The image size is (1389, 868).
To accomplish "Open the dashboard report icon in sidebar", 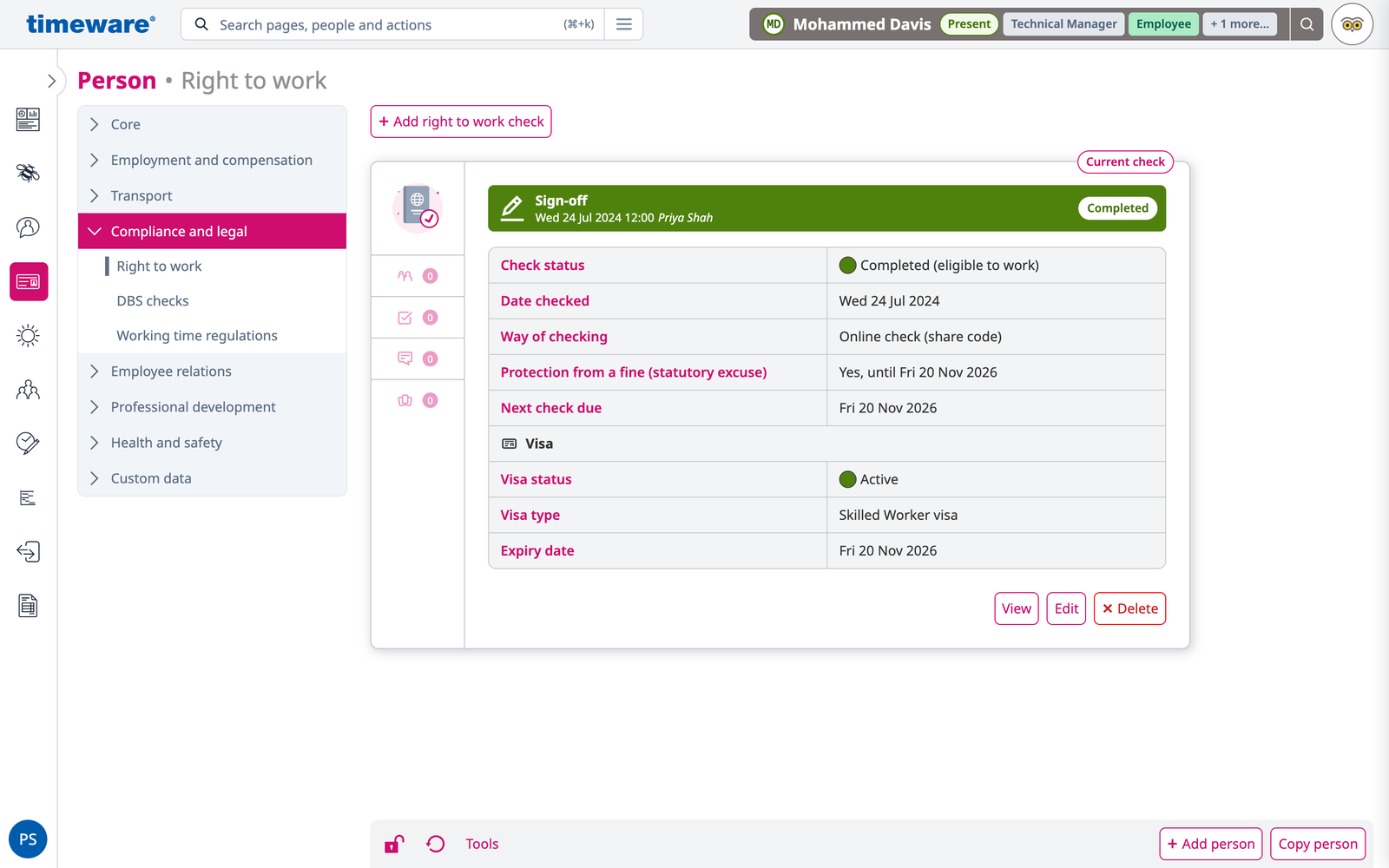I will tap(28, 119).
